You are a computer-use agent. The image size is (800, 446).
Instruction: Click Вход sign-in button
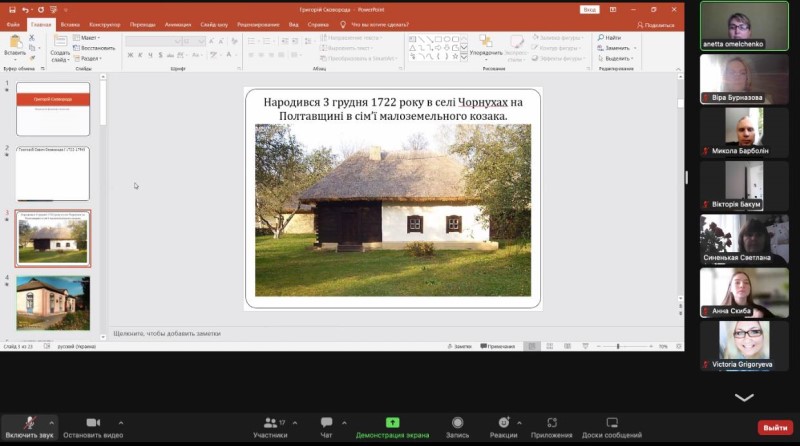(589, 10)
